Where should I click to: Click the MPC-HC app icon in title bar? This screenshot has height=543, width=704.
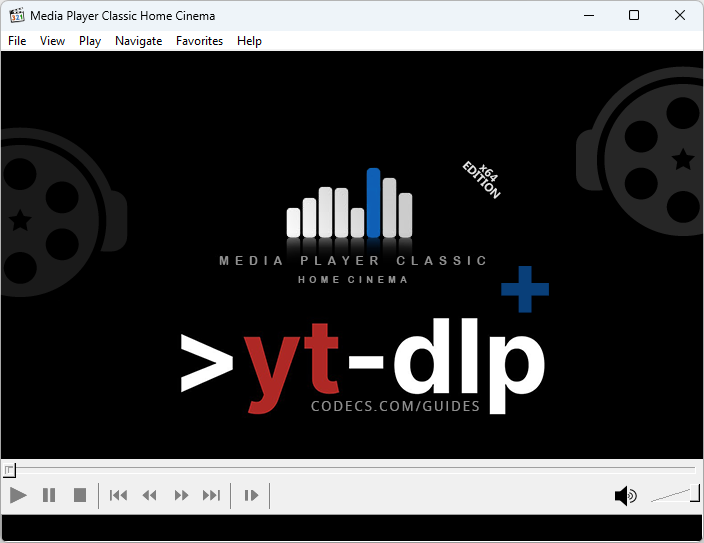tap(17, 15)
